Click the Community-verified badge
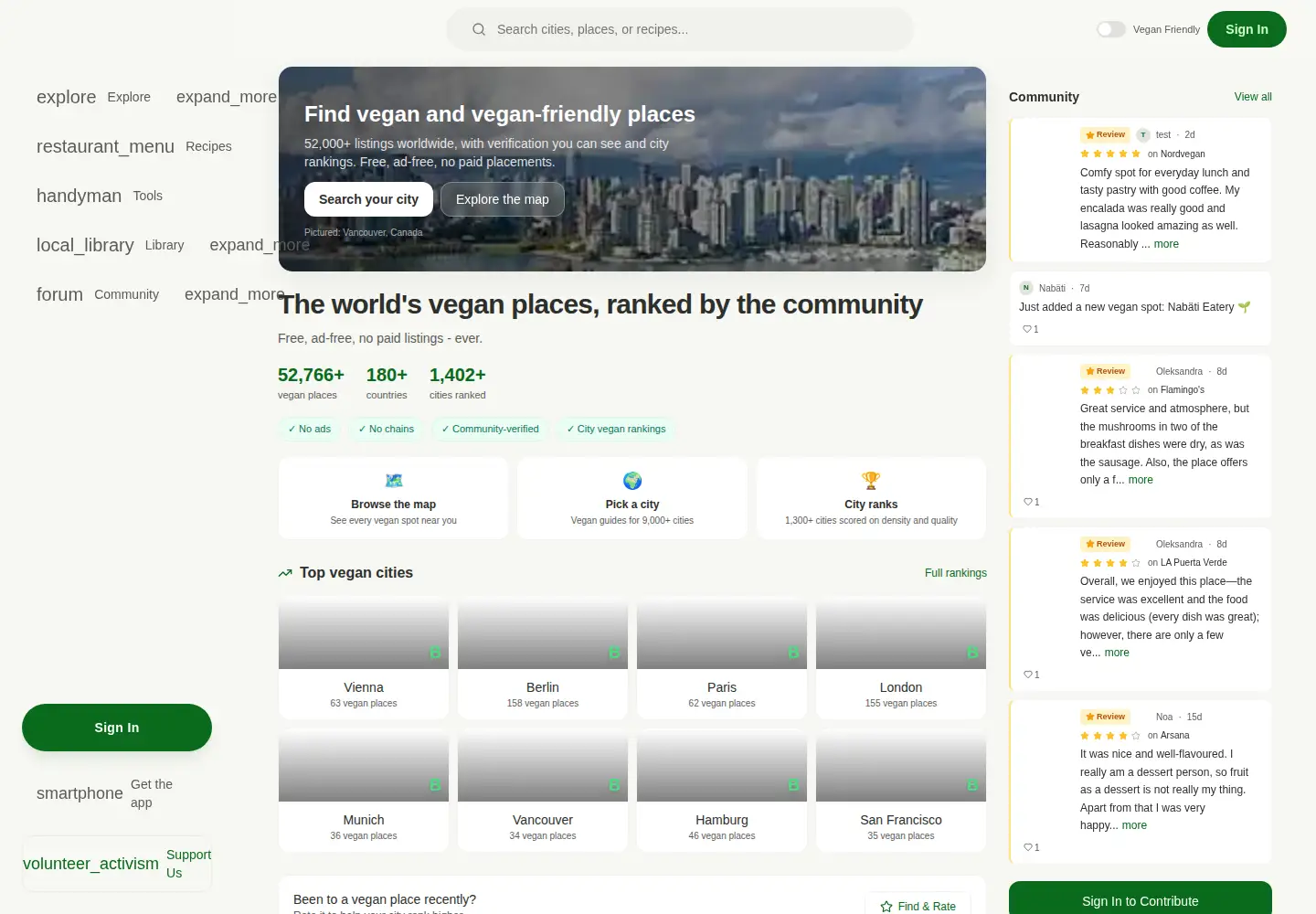The height and width of the screenshot is (914, 1316). pos(491,429)
